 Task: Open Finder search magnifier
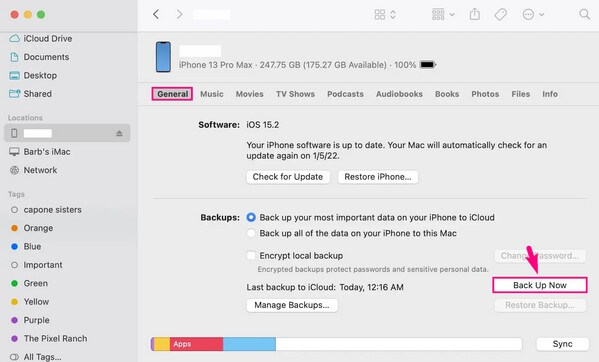click(584, 15)
